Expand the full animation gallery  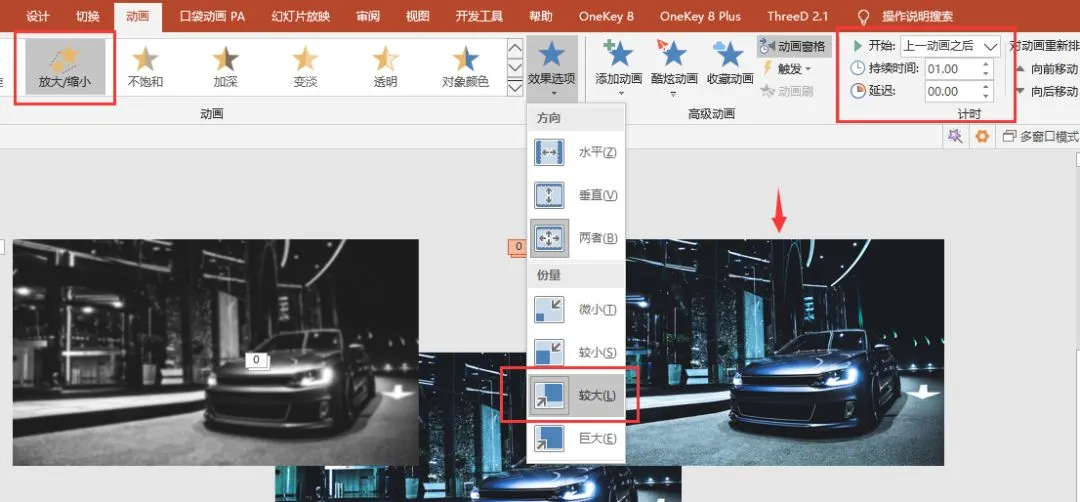(515, 87)
